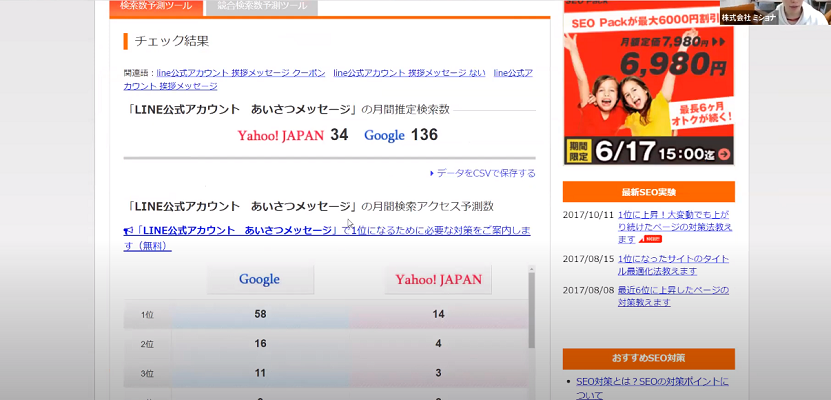Open related term link ending ない

click(409, 73)
